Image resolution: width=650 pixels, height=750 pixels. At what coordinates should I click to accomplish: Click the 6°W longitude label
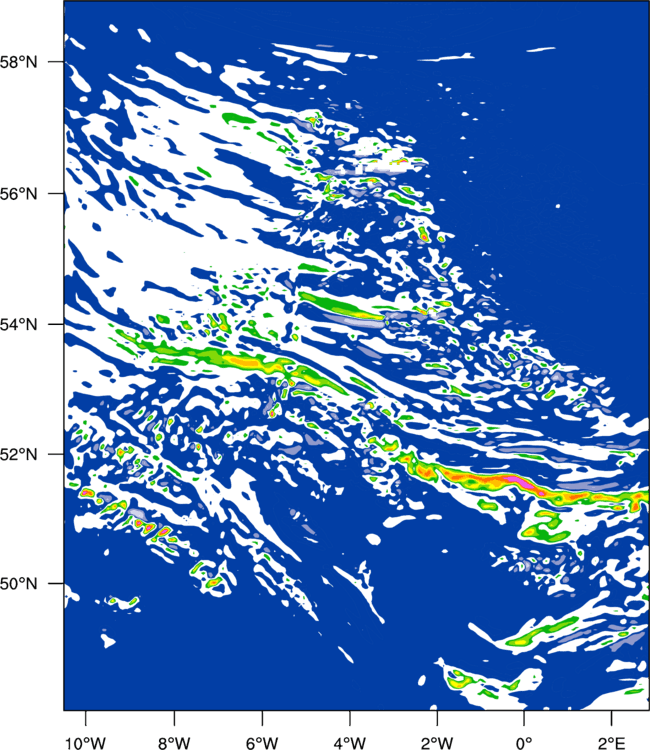coord(262,743)
